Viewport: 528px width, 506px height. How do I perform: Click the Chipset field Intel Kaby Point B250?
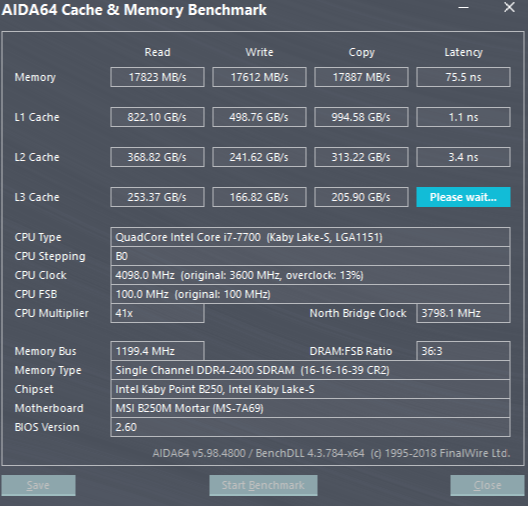pyautogui.click(x=310, y=389)
